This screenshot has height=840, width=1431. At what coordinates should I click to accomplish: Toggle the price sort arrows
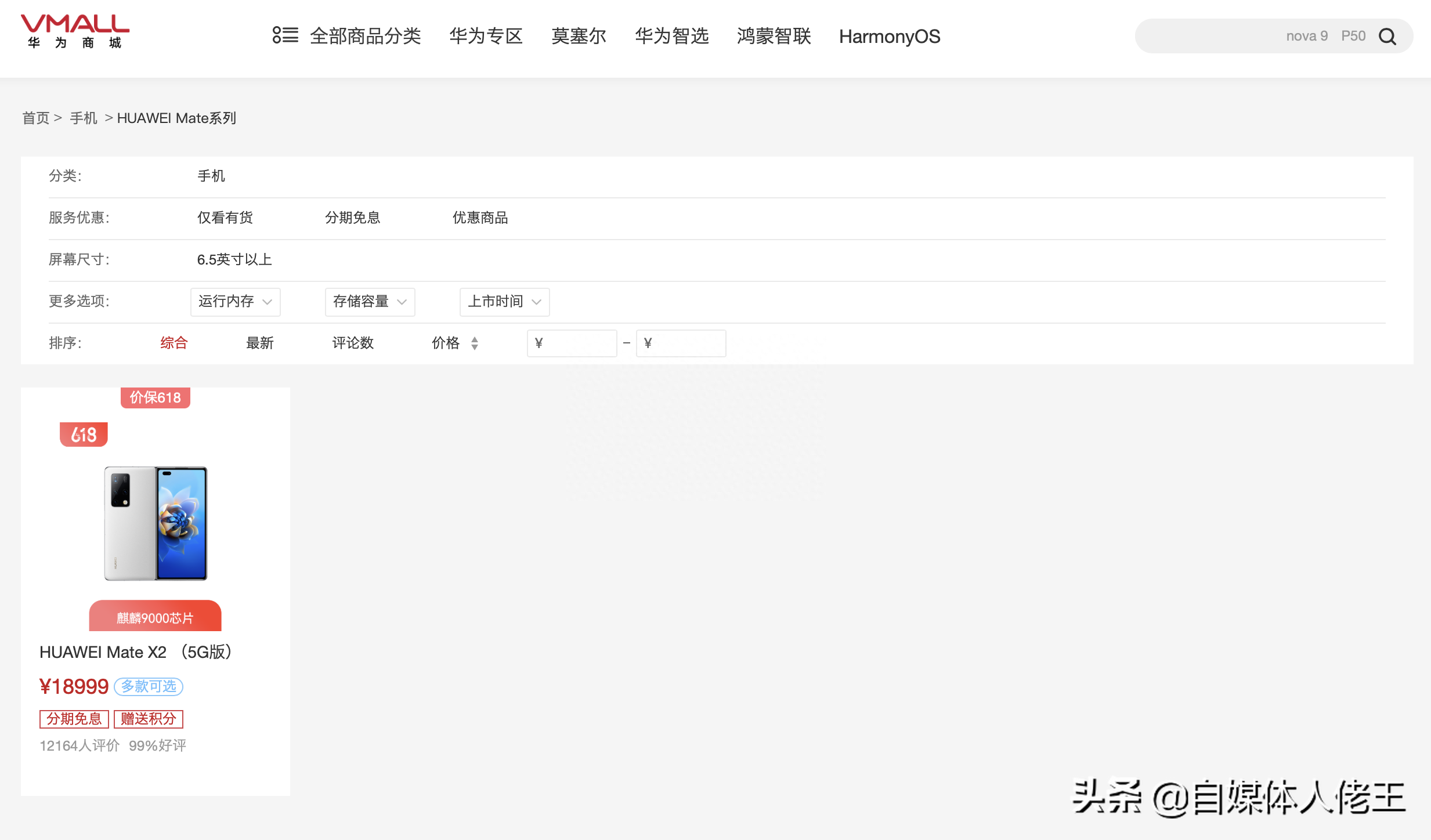(475, 343)
